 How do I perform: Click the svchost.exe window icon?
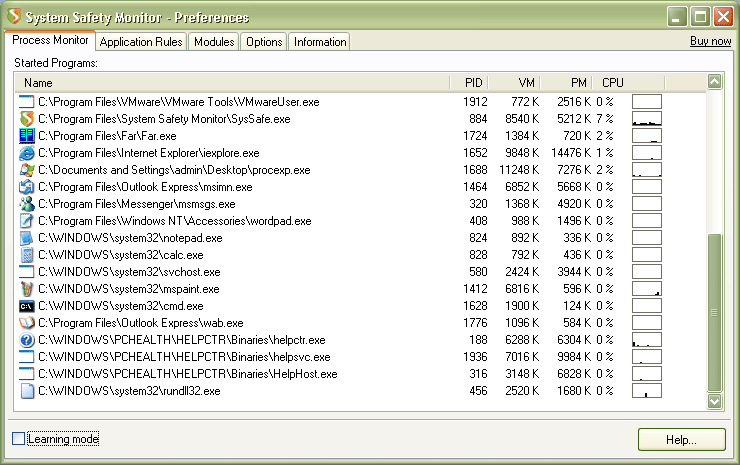tap(26, 271)
